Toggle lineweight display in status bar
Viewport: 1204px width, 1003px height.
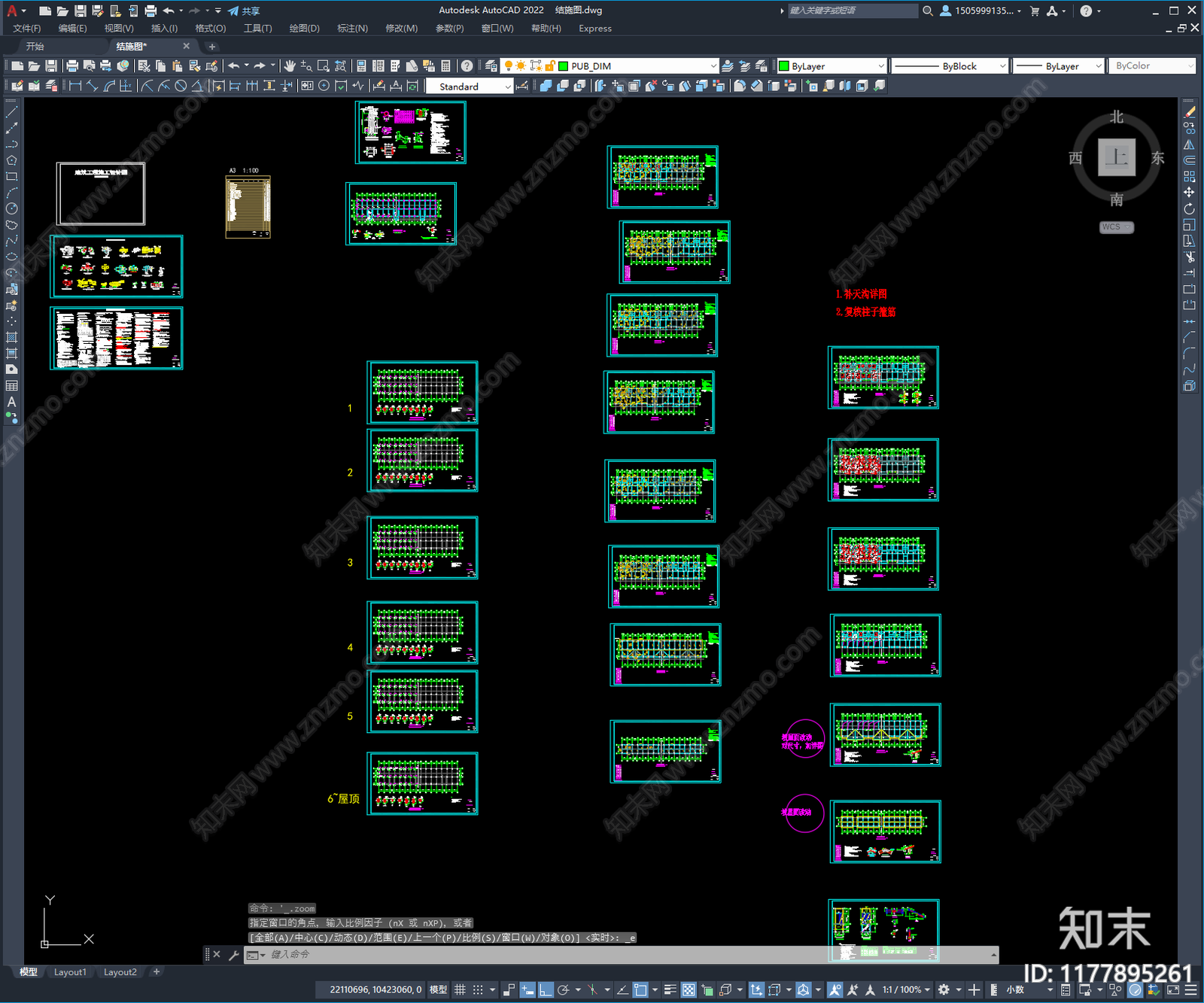(670, 989)
